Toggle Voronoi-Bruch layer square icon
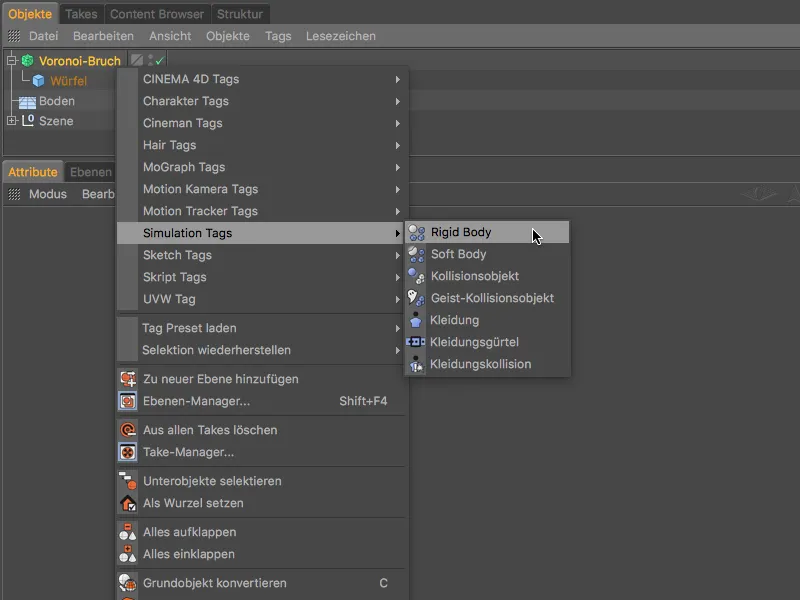This screenshot has width=800, height=600. pos(137,60)
